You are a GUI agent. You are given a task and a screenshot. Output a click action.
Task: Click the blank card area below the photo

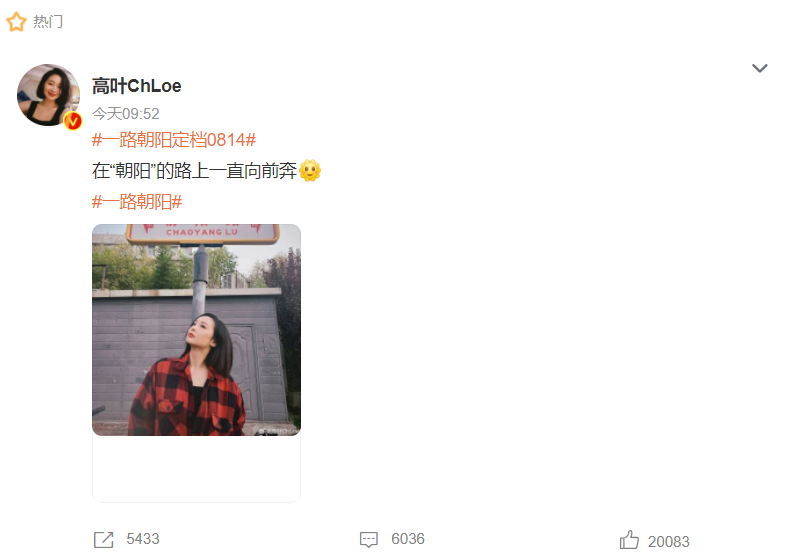pos(196,468)
